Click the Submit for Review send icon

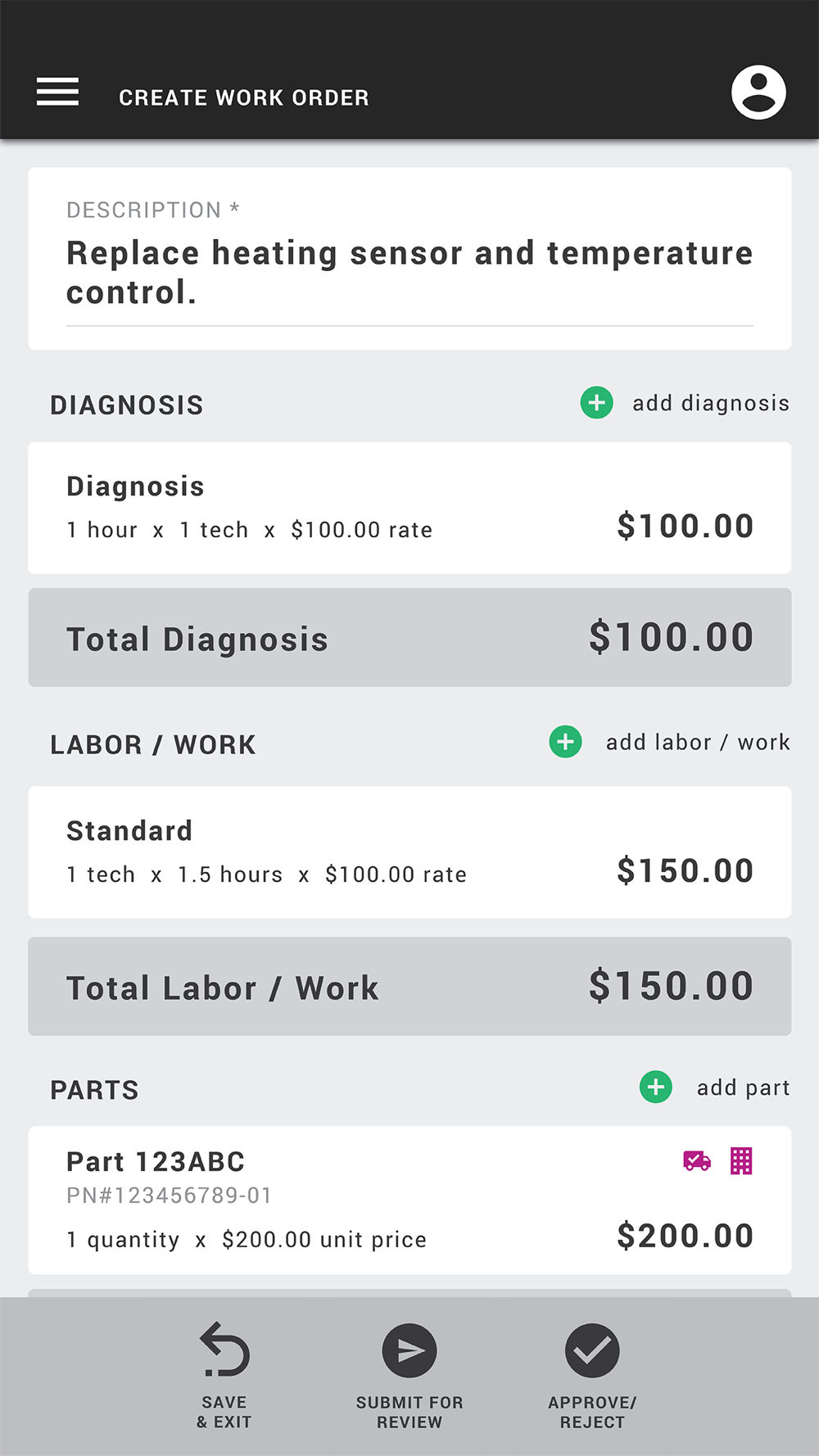409,1350
